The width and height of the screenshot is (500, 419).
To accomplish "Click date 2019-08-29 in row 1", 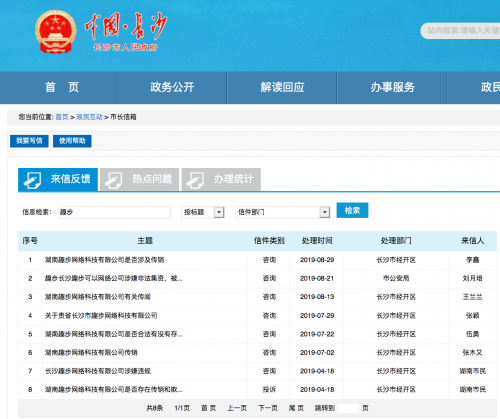I will click(x=317, y=260).
